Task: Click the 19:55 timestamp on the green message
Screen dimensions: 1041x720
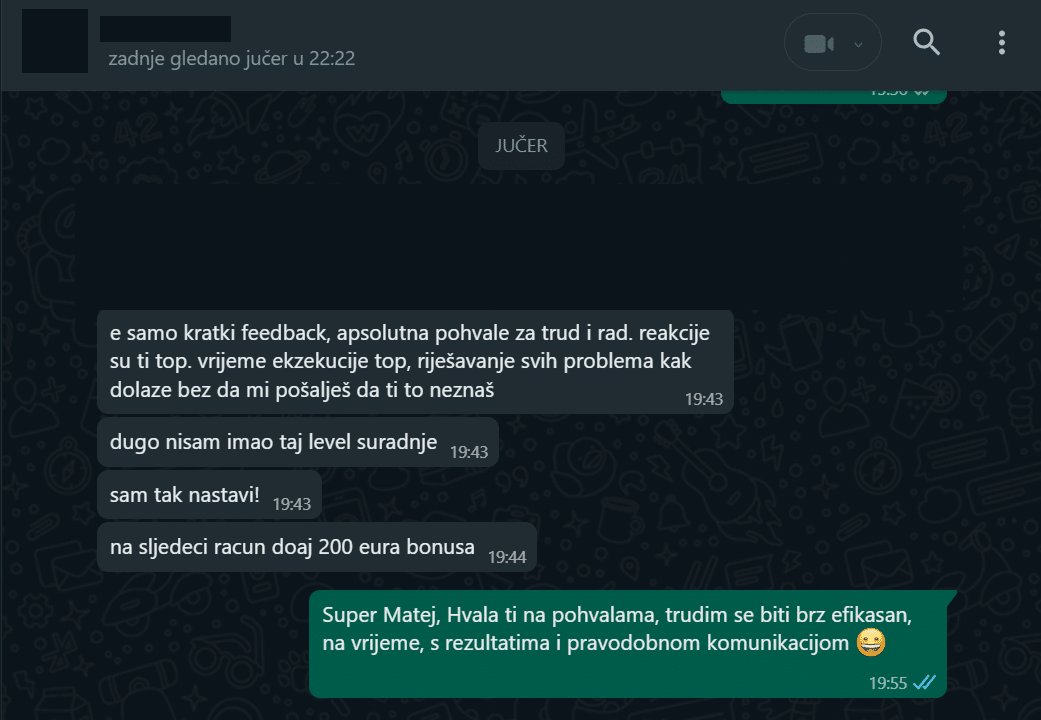Action: coord(888,683)
